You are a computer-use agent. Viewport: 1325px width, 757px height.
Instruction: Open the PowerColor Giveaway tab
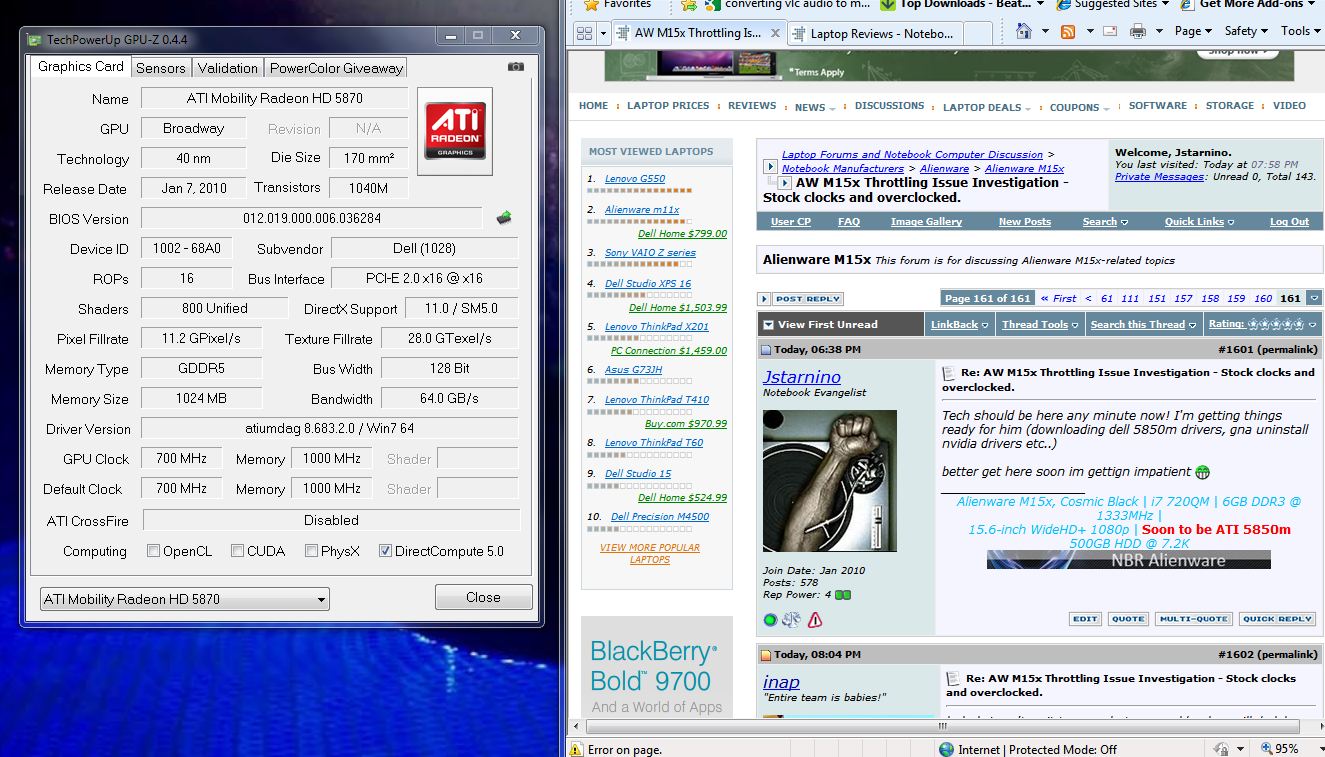[336, 68]
